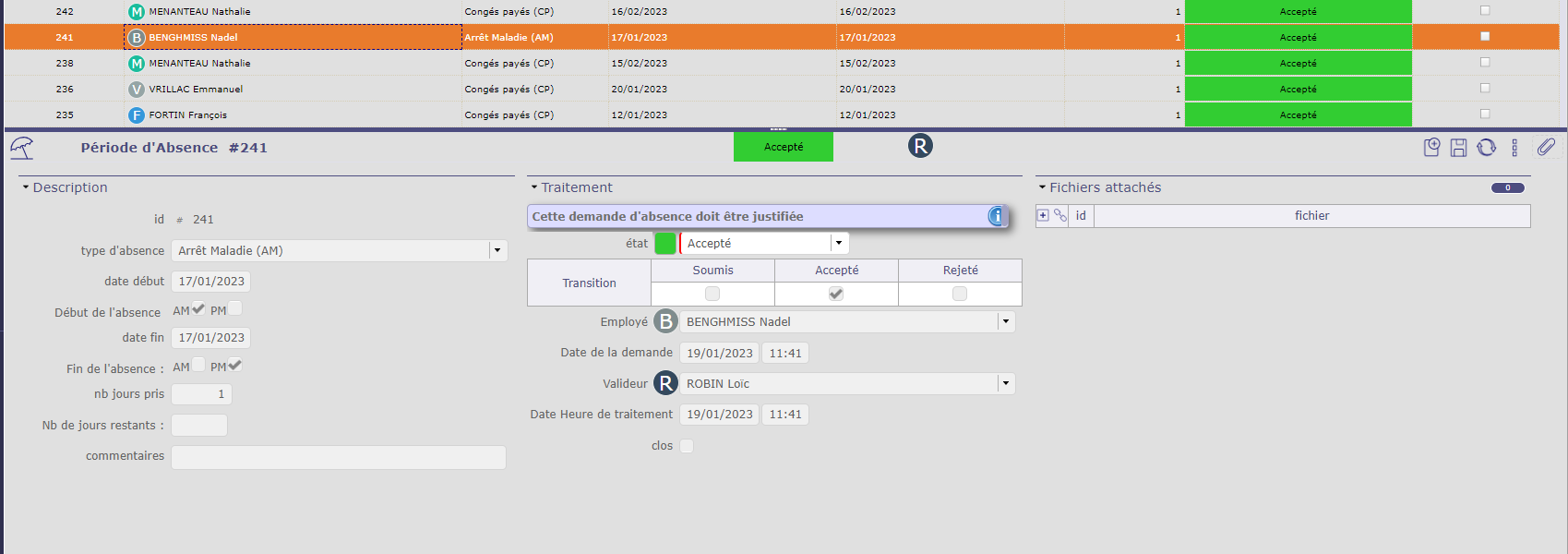Click the R avatar beside header Accepté

pos(920,146)
